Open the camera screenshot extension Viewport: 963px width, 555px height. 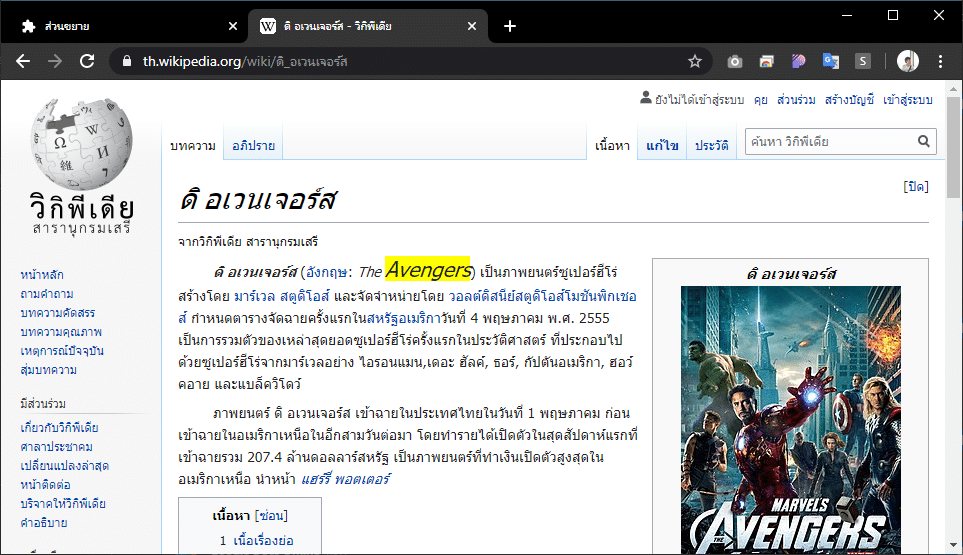(x=735, y=61)
